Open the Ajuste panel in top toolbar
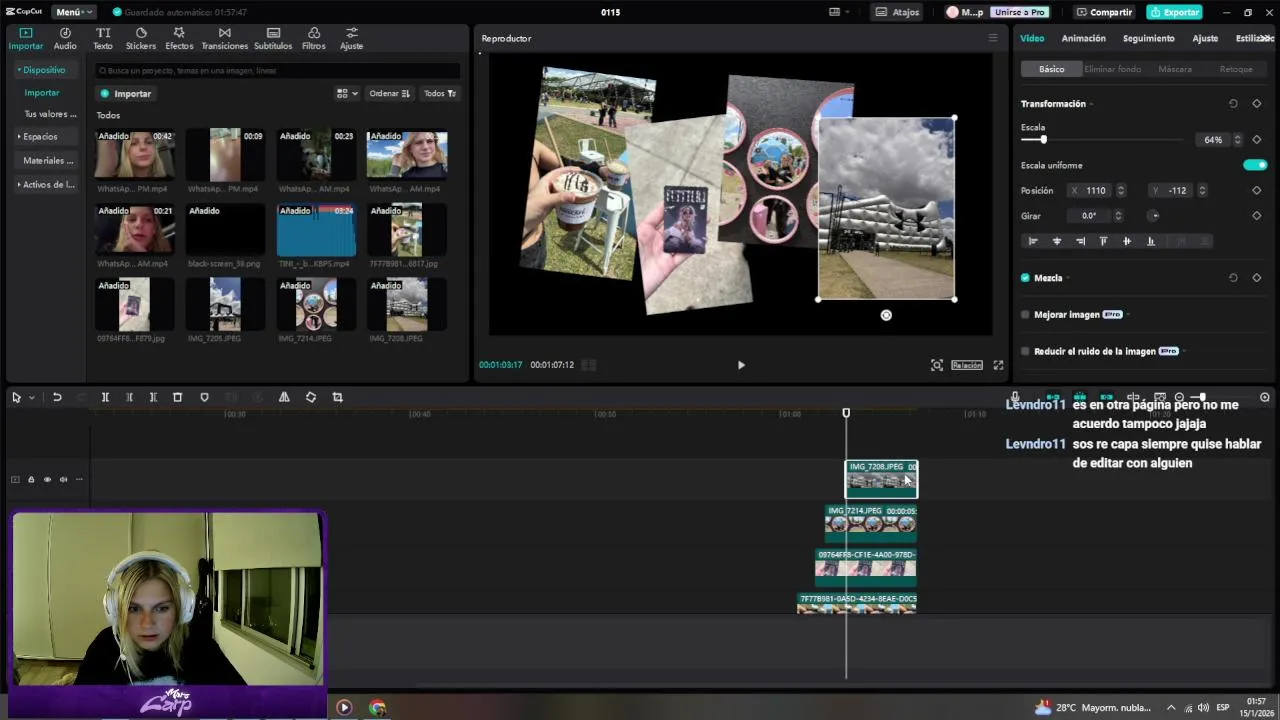Image resolution: width=1280 pixels, height=720 pixels. coord(351,39)
